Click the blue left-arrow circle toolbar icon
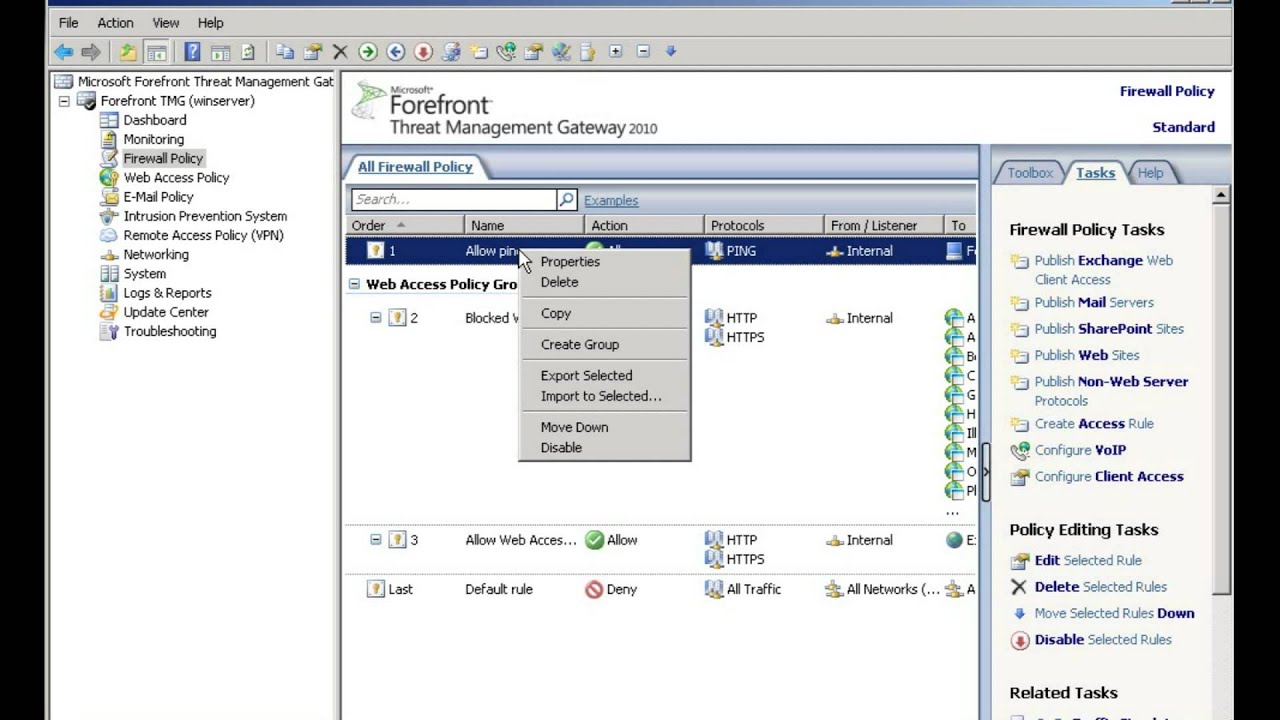Image resolution: width=1280 pixels, height=720 pixels. [x=395, y=52]
